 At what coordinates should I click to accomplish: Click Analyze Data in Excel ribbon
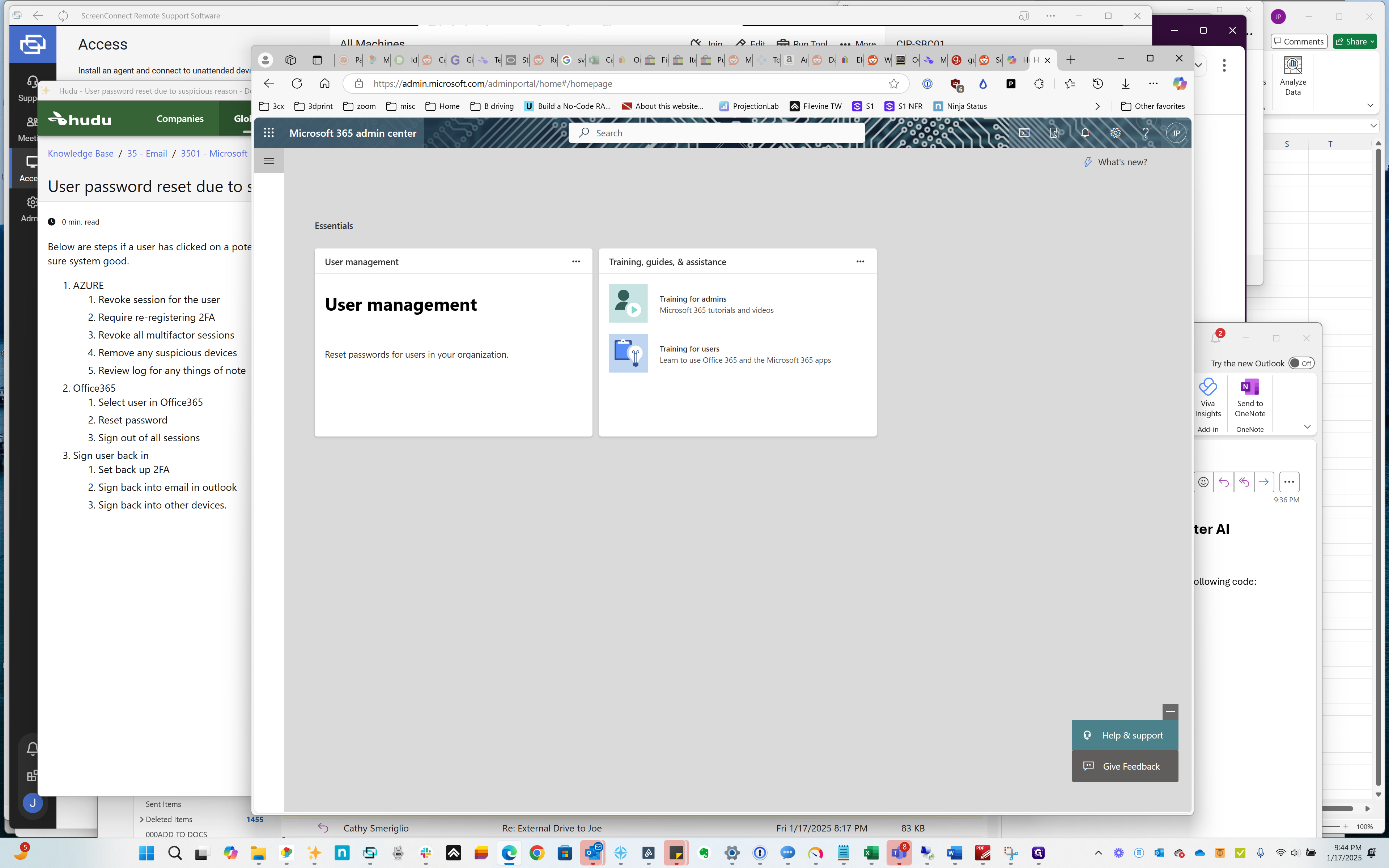click(x=1292, y=76)
